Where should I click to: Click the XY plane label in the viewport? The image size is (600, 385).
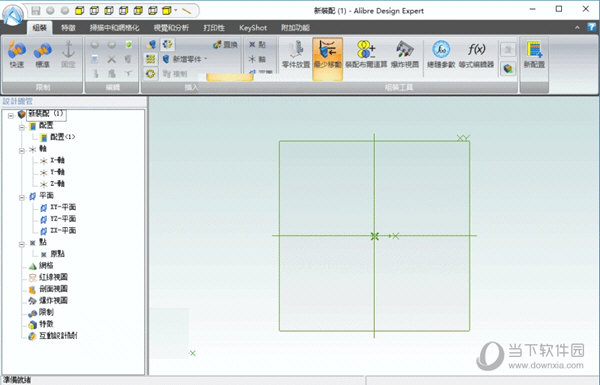click(x=463, y=138)
